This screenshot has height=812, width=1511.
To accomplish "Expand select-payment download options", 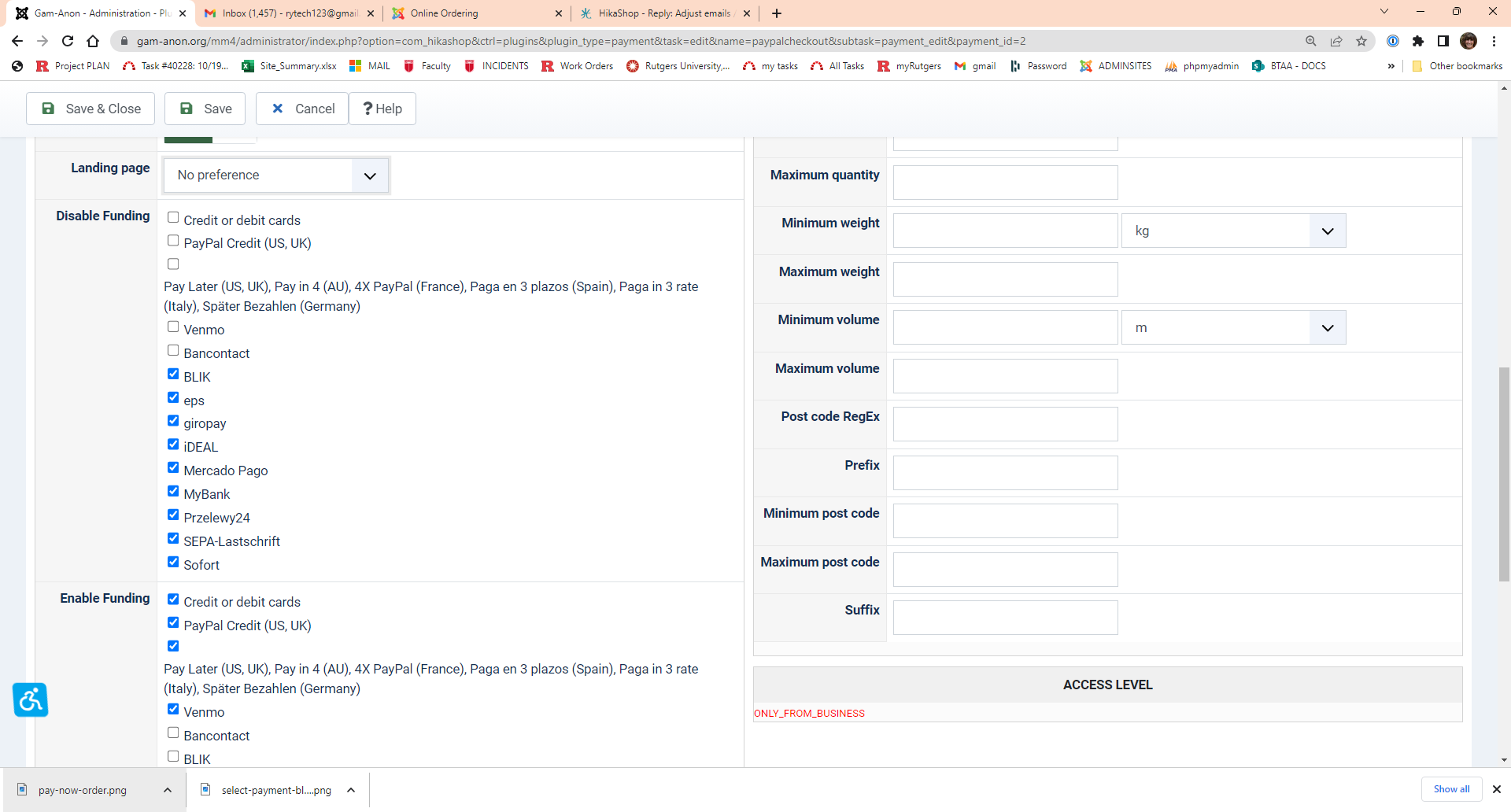I will click(351, 790).
